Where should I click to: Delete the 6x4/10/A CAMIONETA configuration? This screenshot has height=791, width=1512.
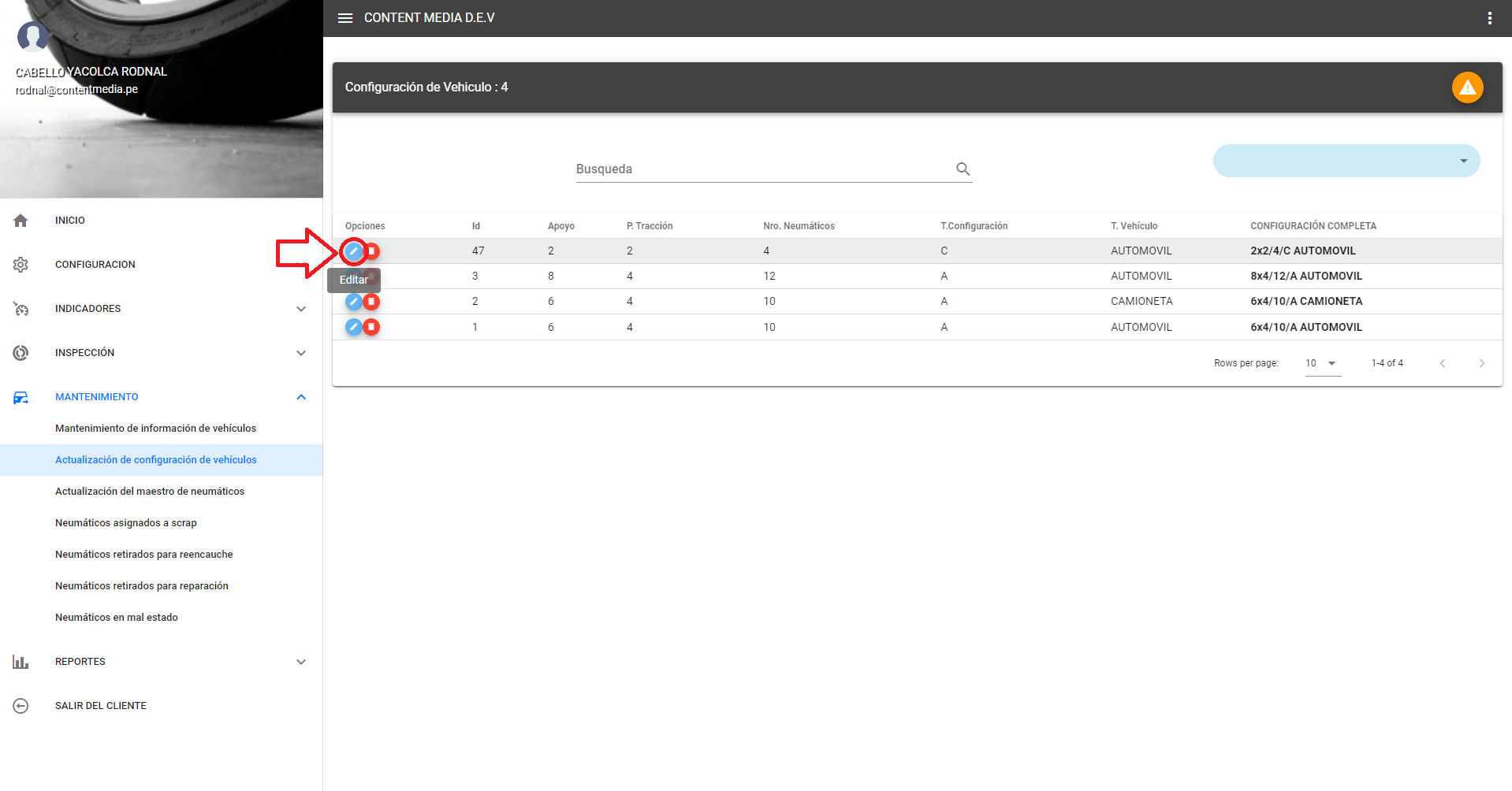371,302
